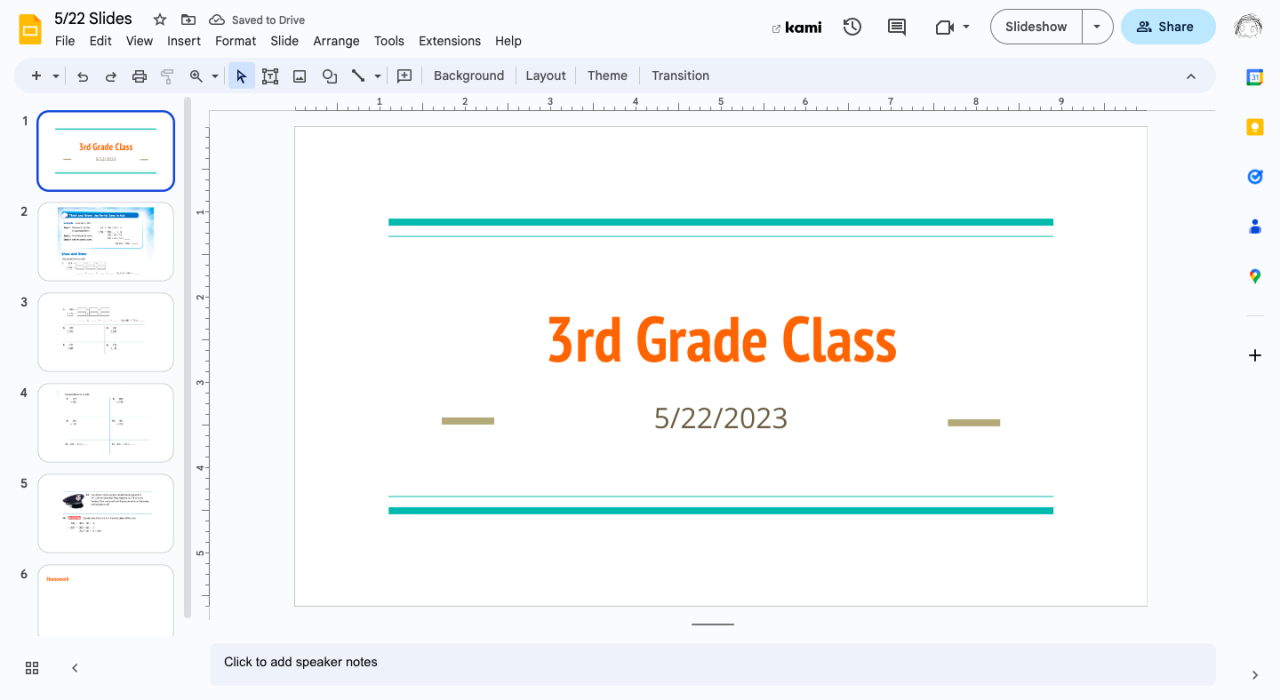Open the Edit menu
The image size is (1280, 700).
tap(100, 41)
